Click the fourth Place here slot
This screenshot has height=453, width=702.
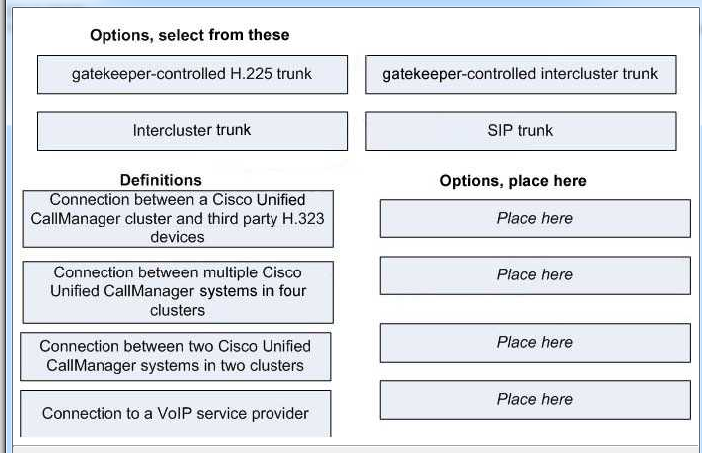[535, 400]
